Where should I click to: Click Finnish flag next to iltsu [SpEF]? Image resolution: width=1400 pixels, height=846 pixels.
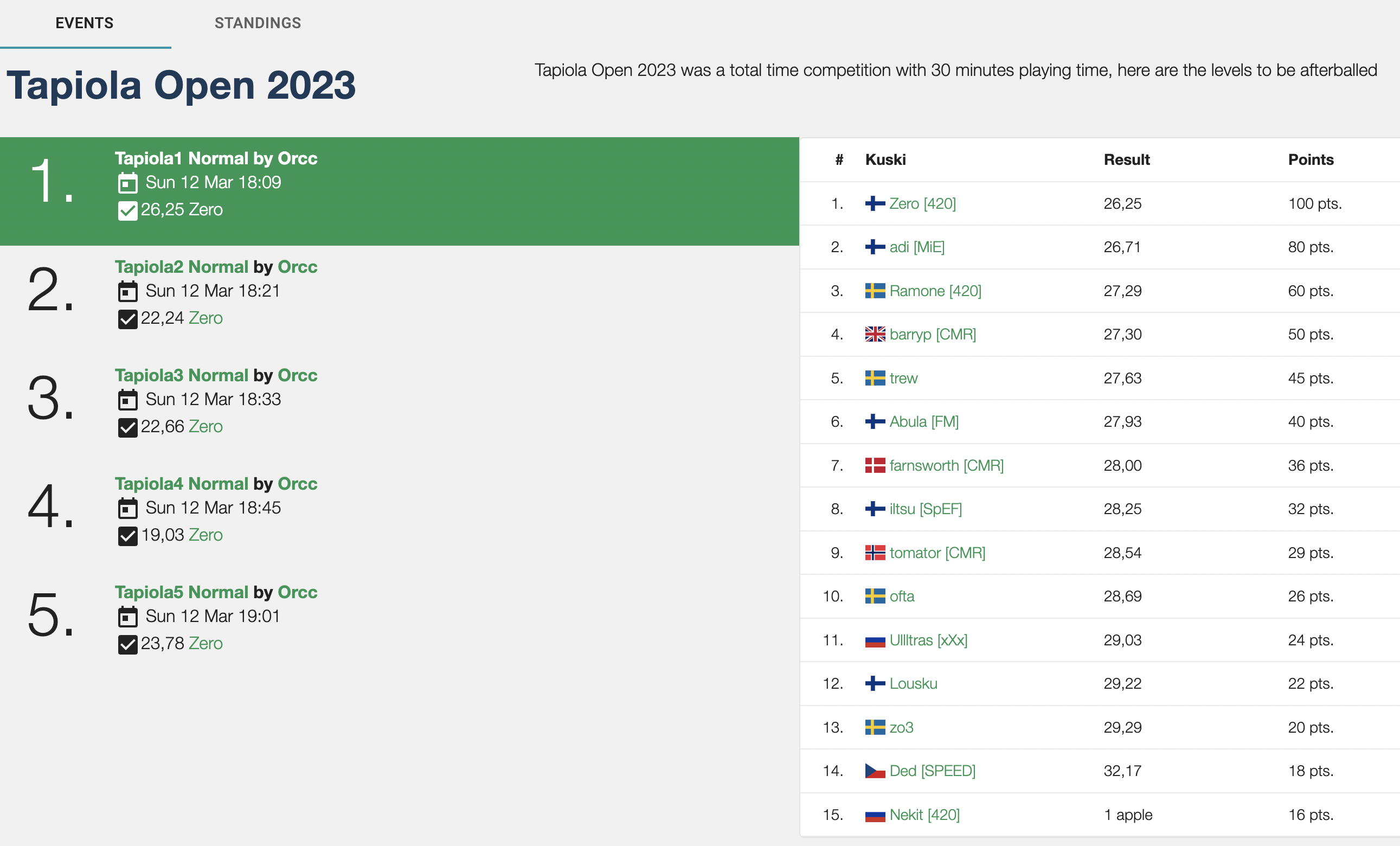[x=875, y=509]
